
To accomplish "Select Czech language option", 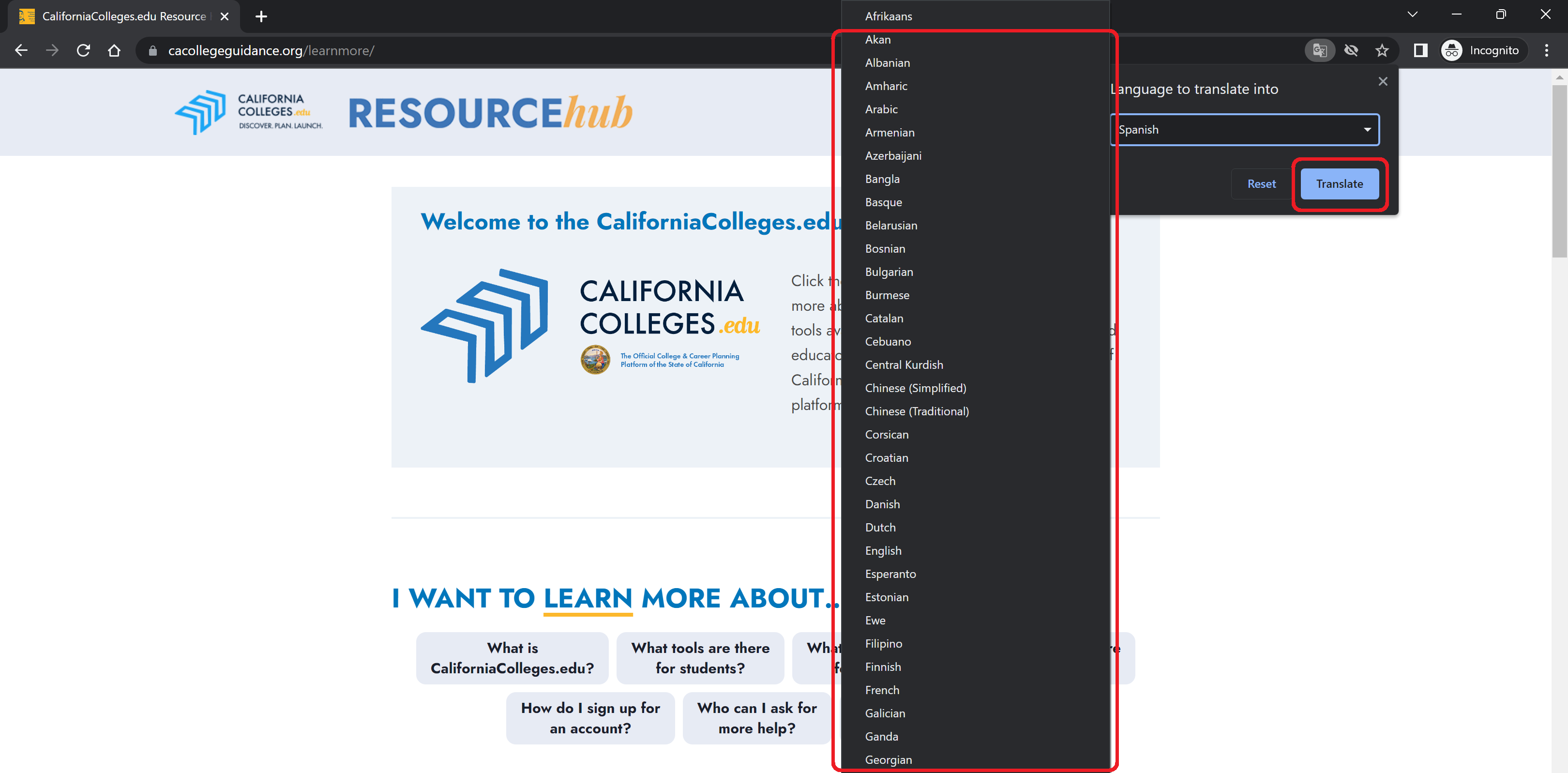I will [x=975, y=481].
